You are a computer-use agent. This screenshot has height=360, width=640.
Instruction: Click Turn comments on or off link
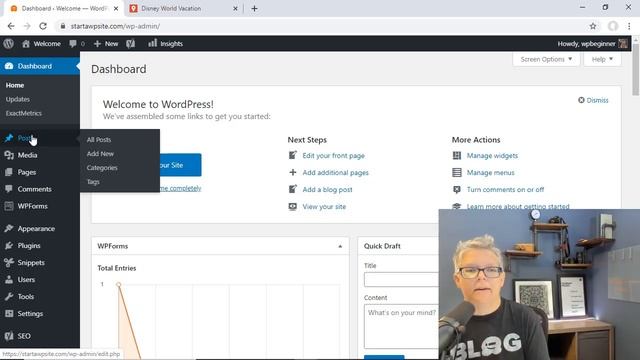pos(505,189)
